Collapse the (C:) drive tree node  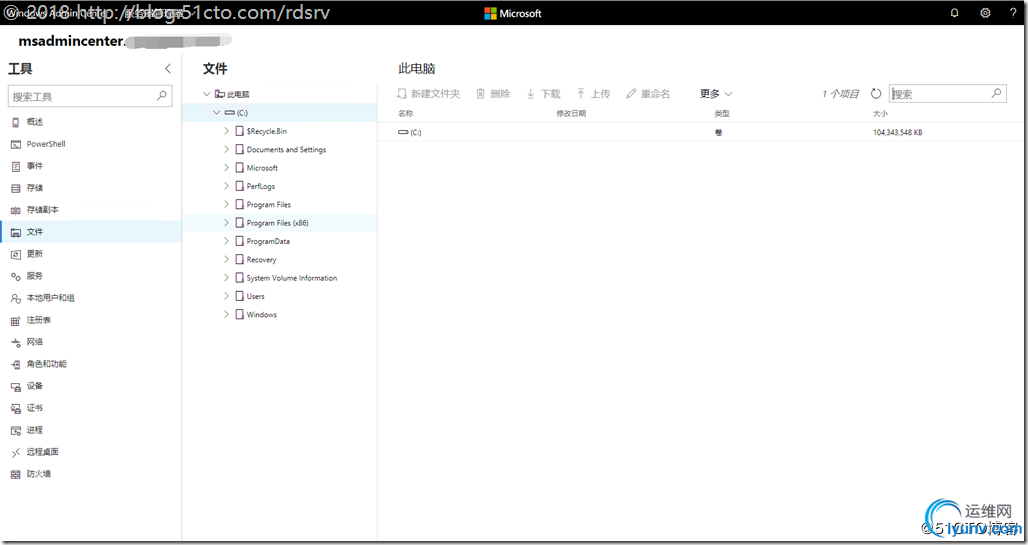click(217, 113)
